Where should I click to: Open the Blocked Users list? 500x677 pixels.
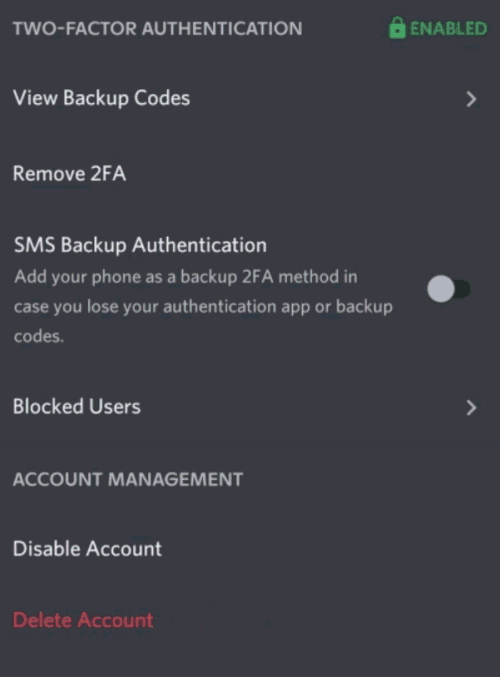coord(250,407)
